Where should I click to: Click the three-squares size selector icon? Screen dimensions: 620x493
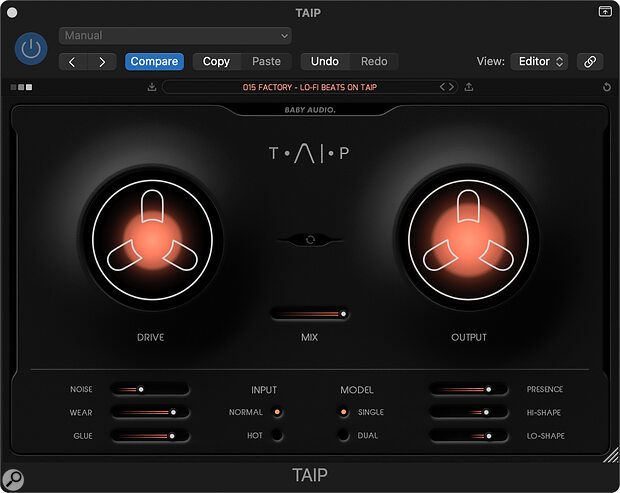(21, 87)
